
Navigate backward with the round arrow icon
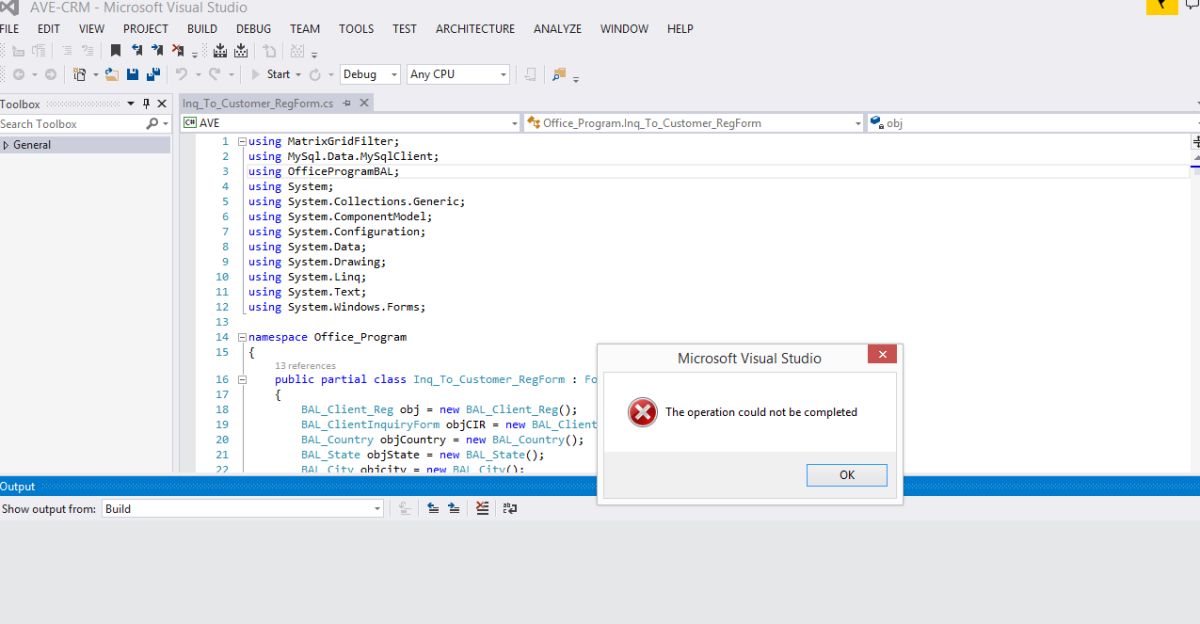18,74
